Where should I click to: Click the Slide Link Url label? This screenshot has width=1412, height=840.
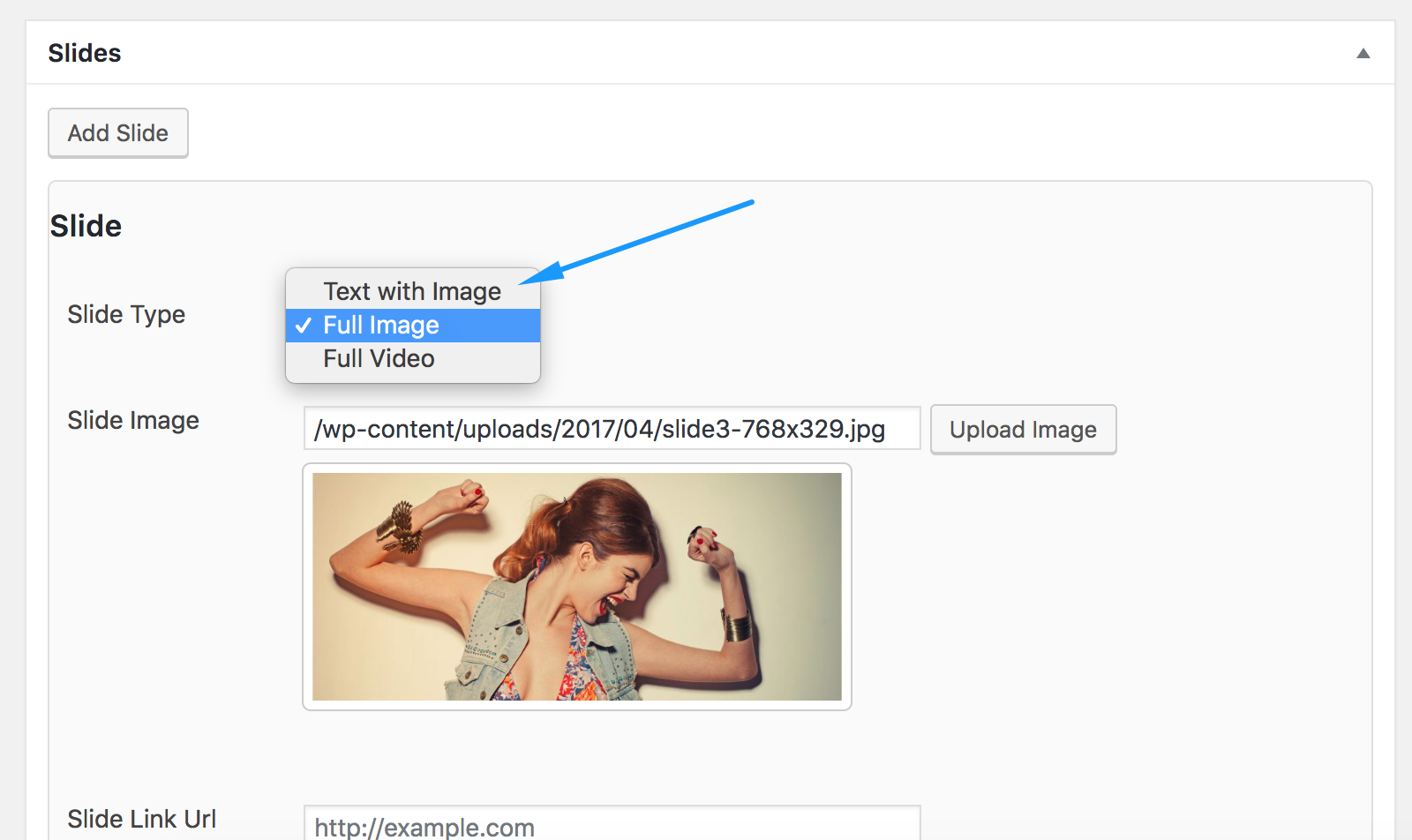click(x=142, y=819)
